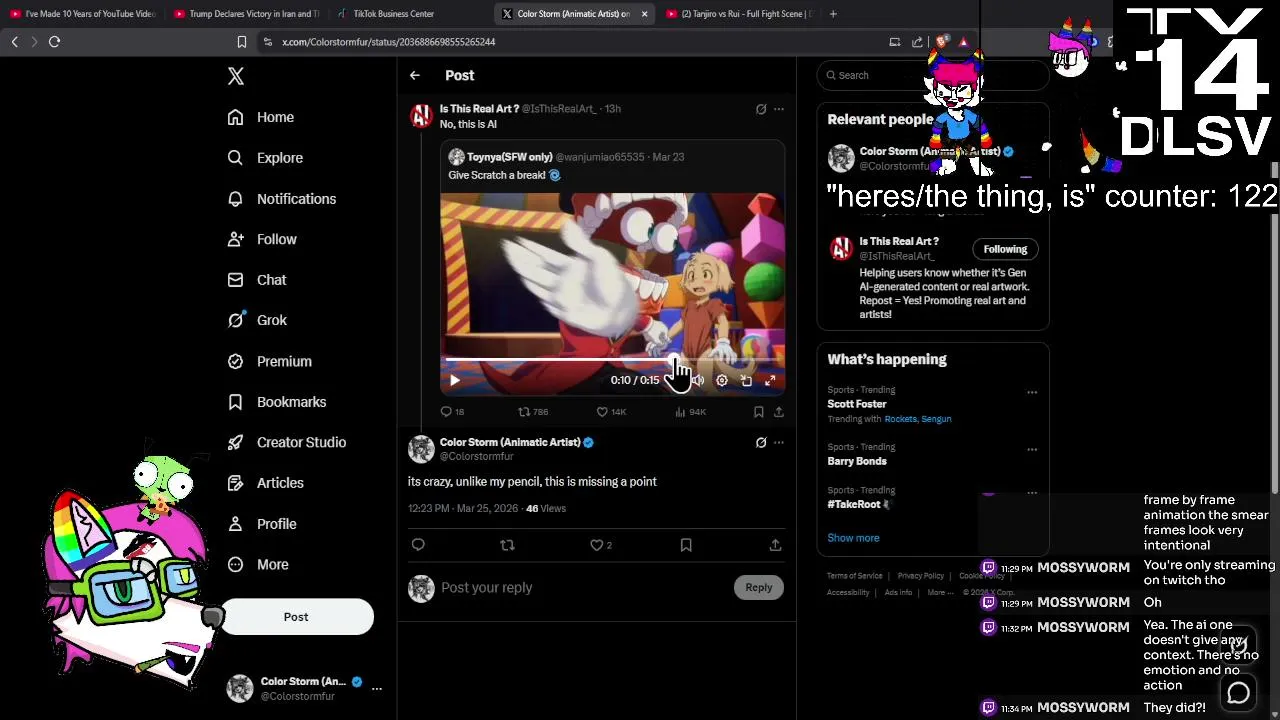
Task: Click the address bar bookmark icon
Action: (x=241, y=42)
